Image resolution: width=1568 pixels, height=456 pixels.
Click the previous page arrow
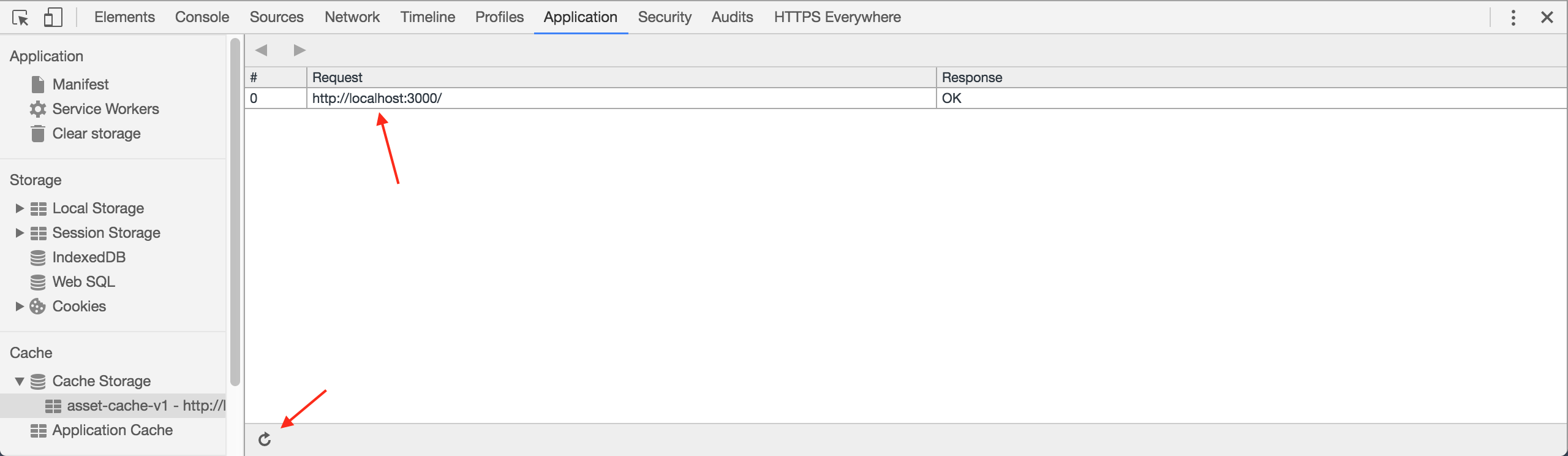pyautogui.click(x=262, y=50)
